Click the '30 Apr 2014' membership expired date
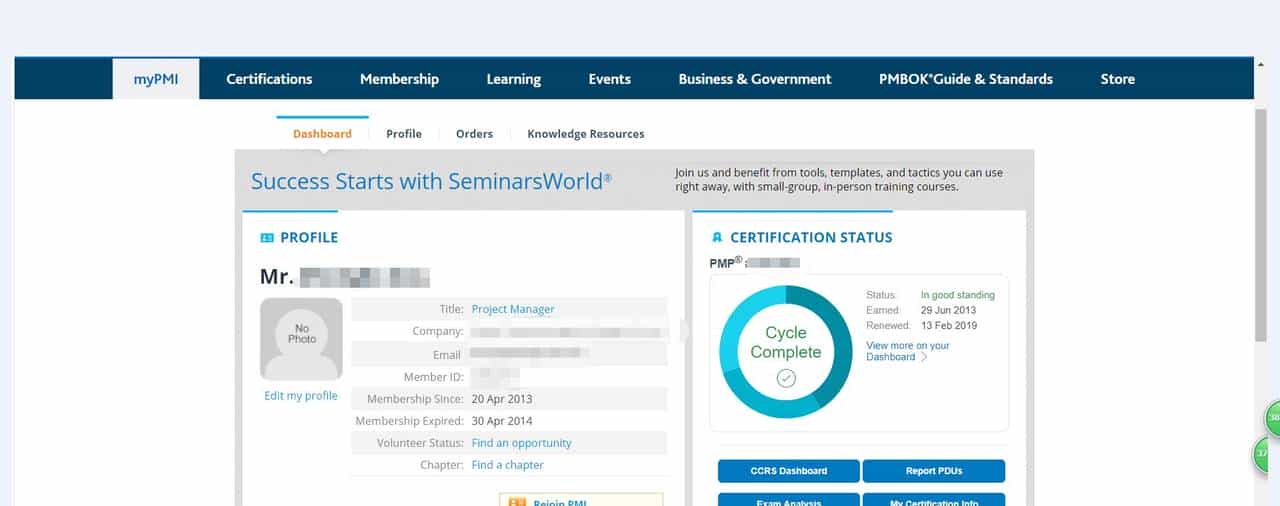Image resolution: width=1280 pixels, height=506 pixels. (502, 421)
